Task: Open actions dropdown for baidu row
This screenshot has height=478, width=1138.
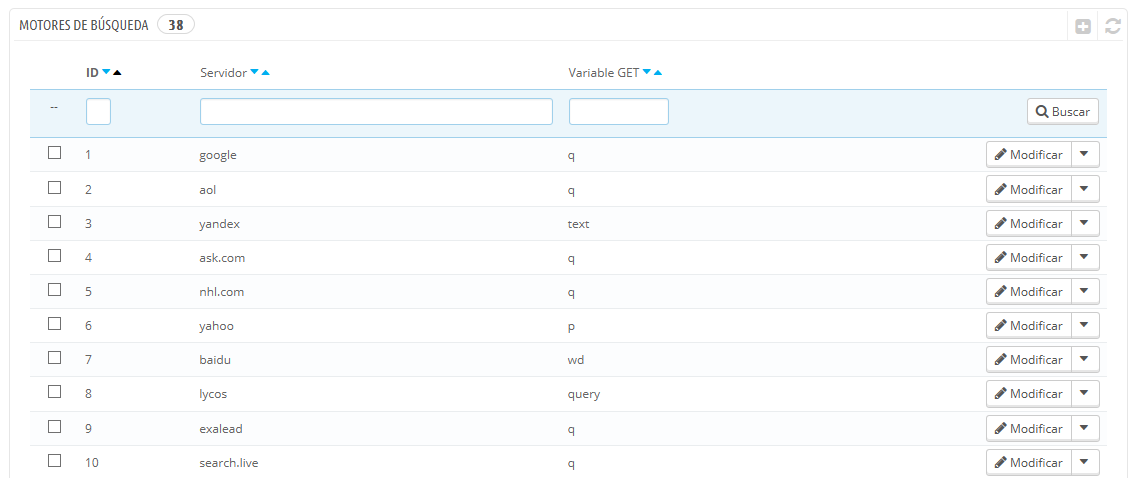Action: 1085,360
